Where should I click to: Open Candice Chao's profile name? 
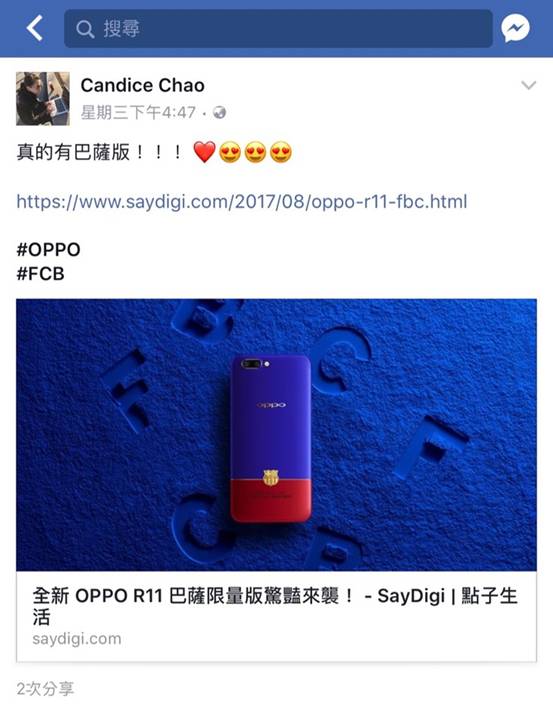pyautogui.click(x=143, y=85)
